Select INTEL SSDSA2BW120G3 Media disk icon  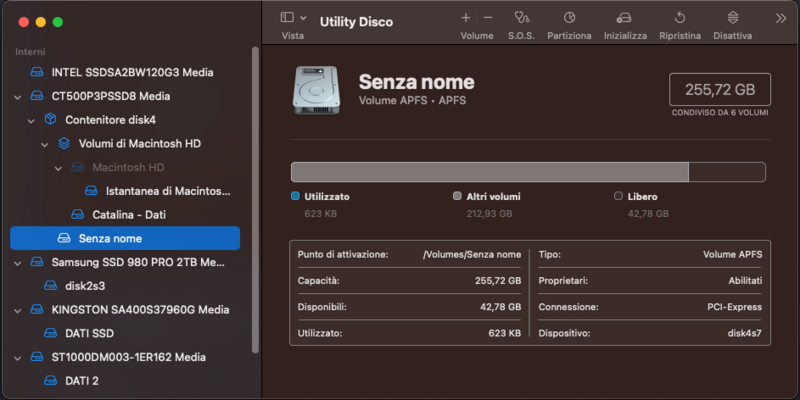pyautogui.click(x=37, y=72)
